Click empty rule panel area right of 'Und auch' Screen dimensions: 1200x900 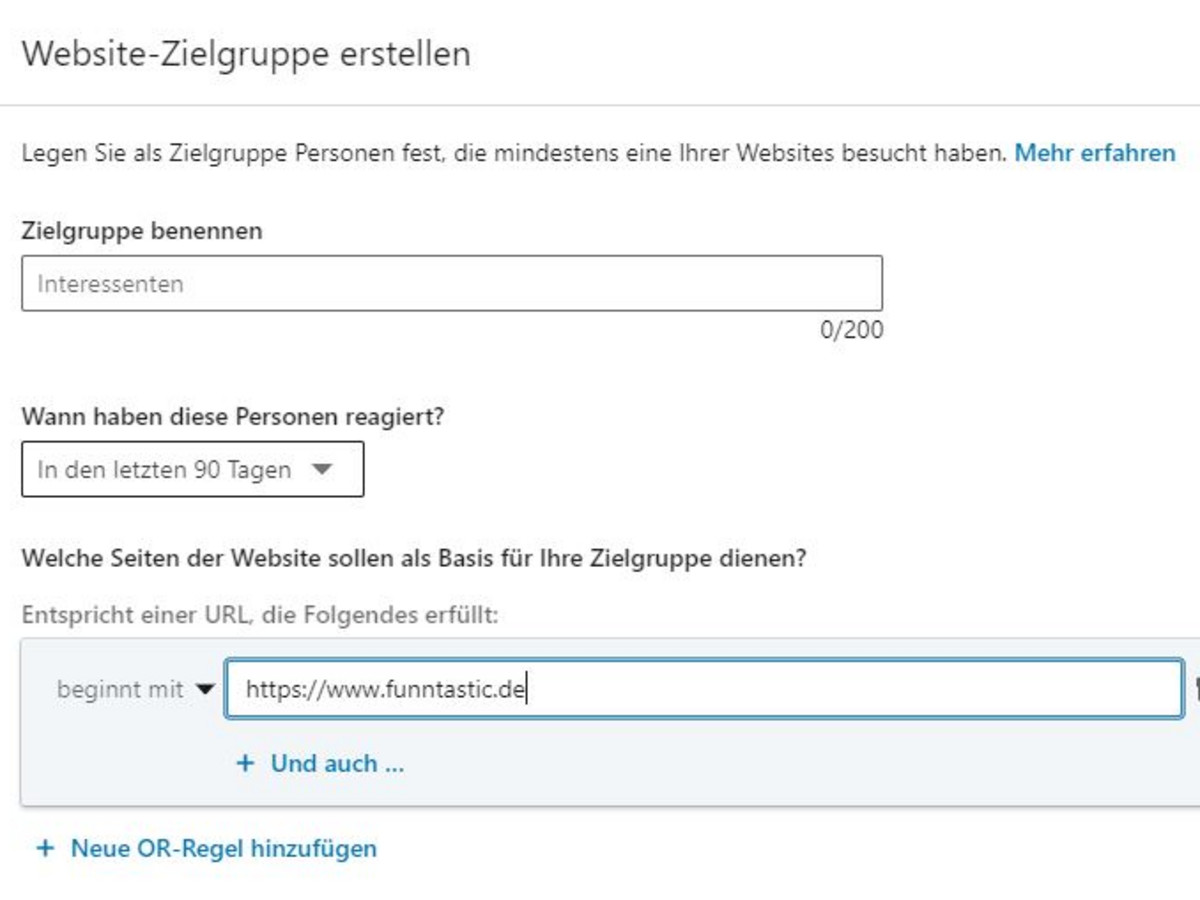click(800, 765)
